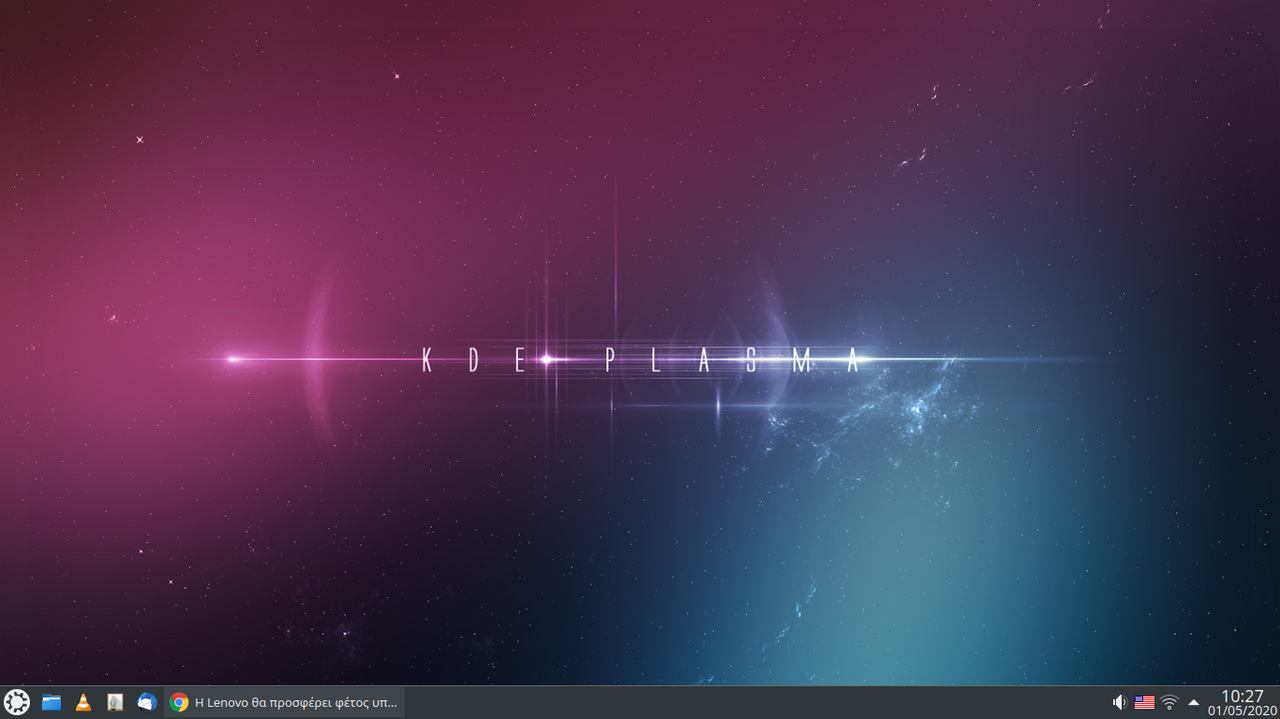Open the calendar from the 10:27 clock
Screen dimensions: 1280x719
[1242, 702]
